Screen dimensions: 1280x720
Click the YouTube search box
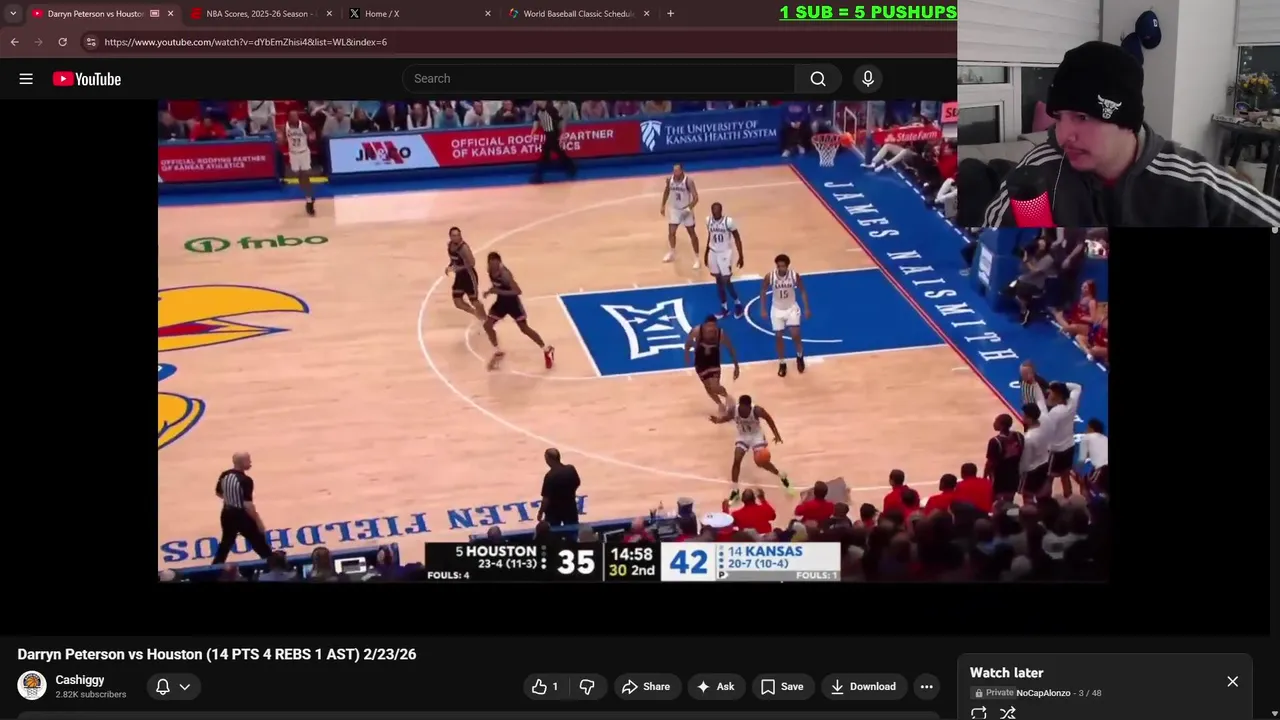tap(599, 79)
